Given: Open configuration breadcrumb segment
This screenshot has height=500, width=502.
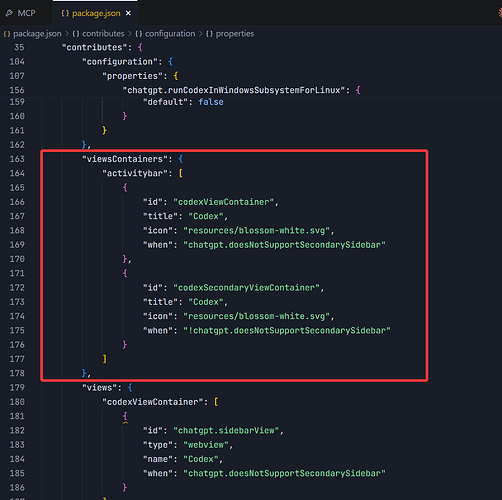Looking at the screenshot, I should pos(170,34).
